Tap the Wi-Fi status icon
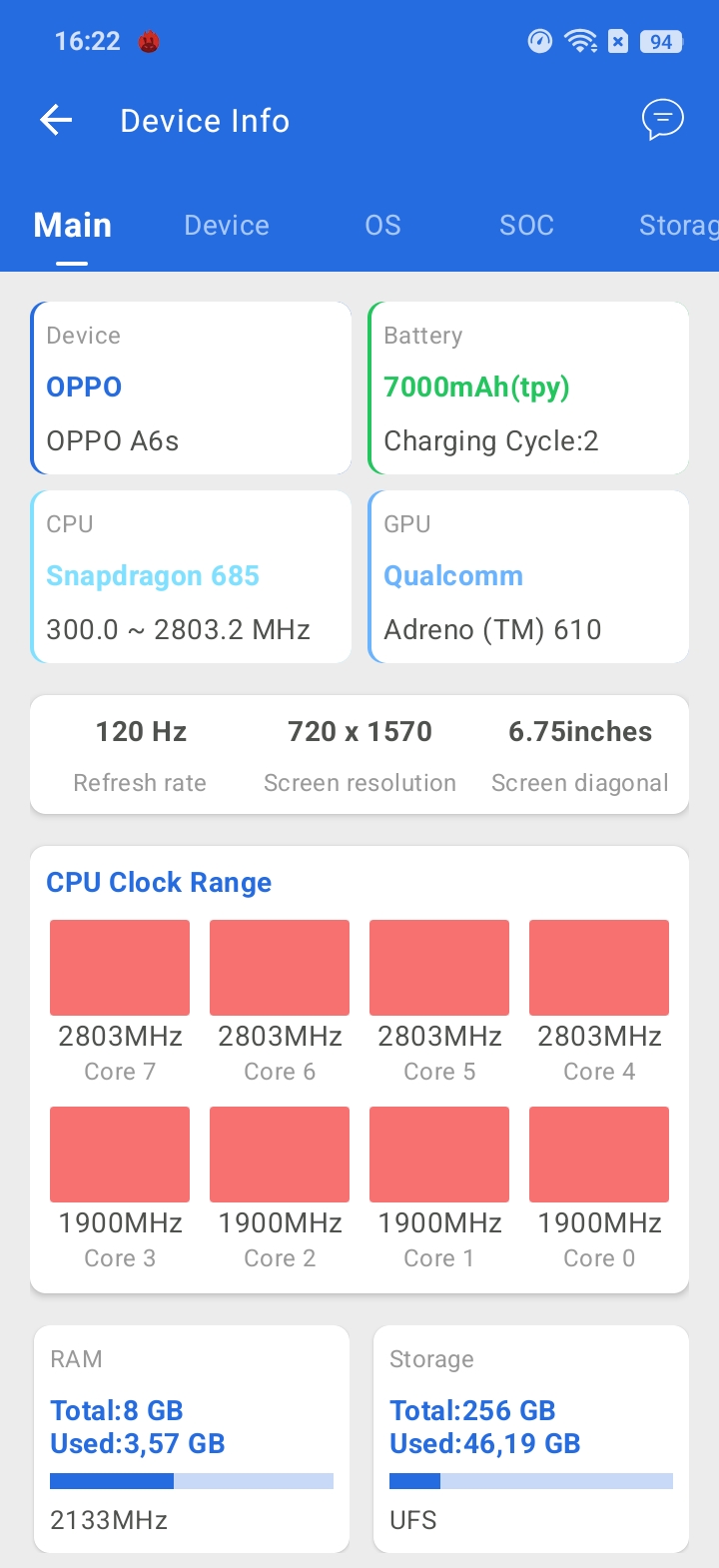 click(x=580, y=41)
